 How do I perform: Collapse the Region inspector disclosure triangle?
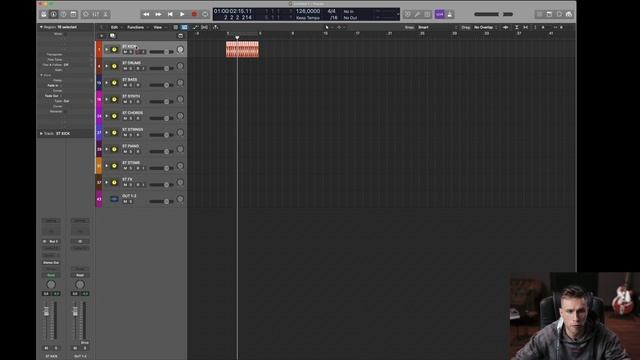[41, 27]
